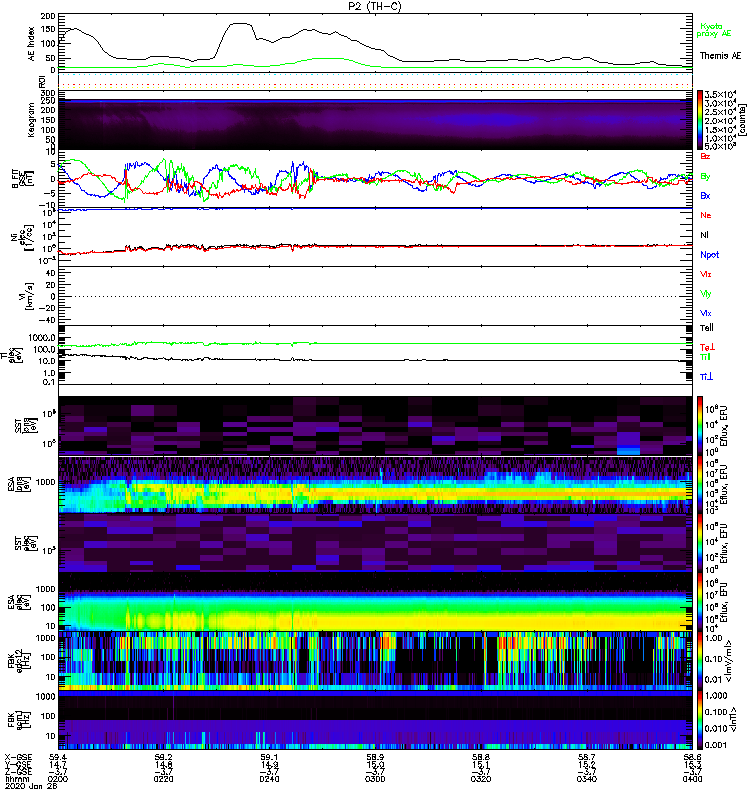Click the Keogram counts color bar
This screenshot has width=750, height=800.
[700, 120]
